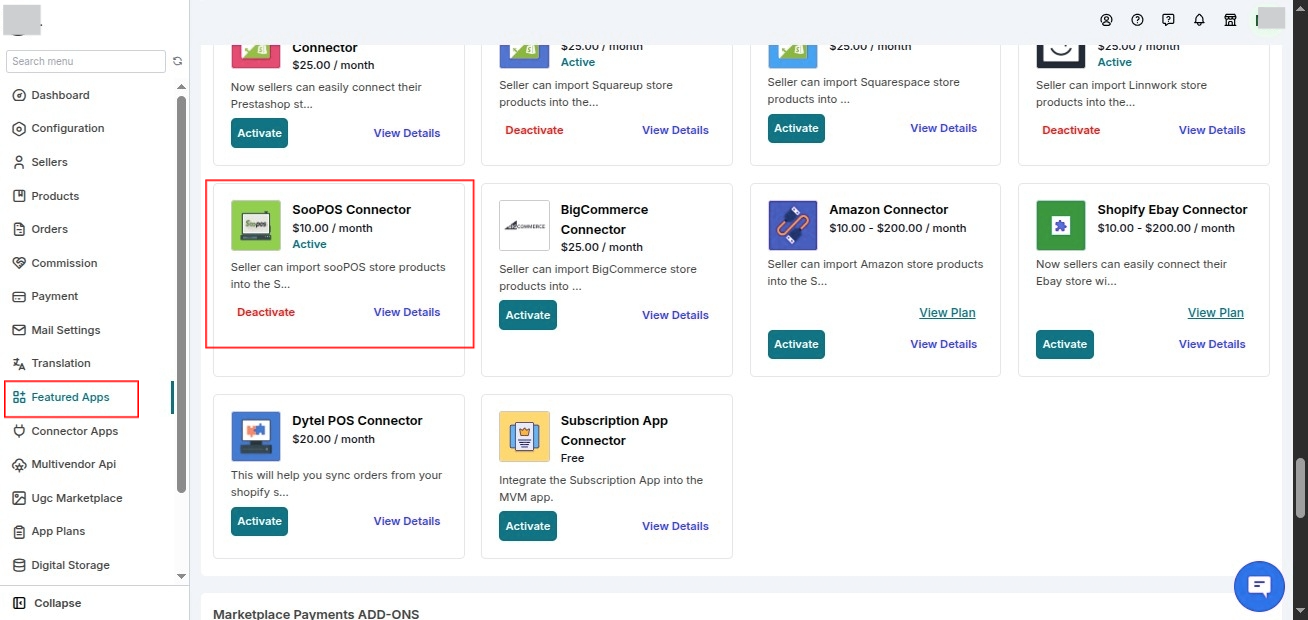Click the SooPOS Connector app icon
Image resolution: width=1308 pixels, height=620 pixels.
pyautogui.click(x=256, y=225)
